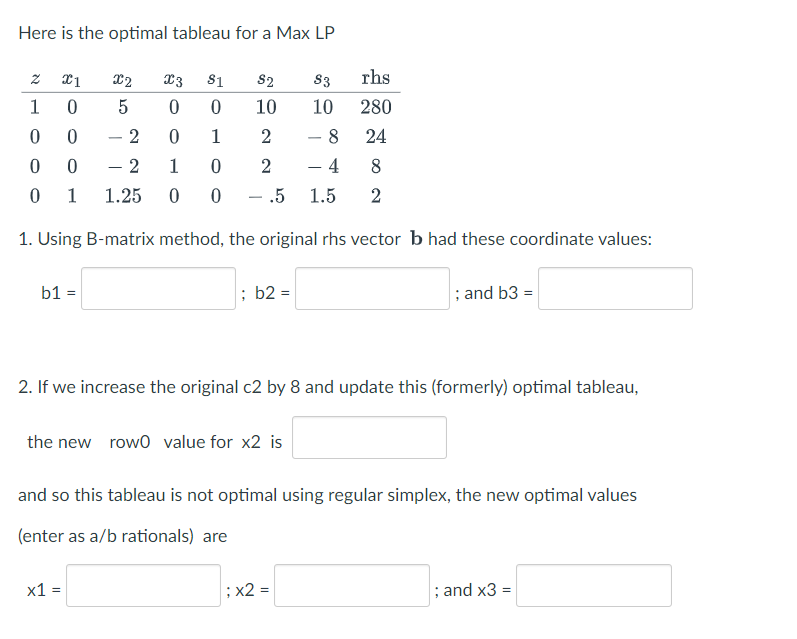Click the x1 optimal value input
Image resolution: width=797 pixels, height=639 pixels.
pyautogui.click(x=143, y=585)
